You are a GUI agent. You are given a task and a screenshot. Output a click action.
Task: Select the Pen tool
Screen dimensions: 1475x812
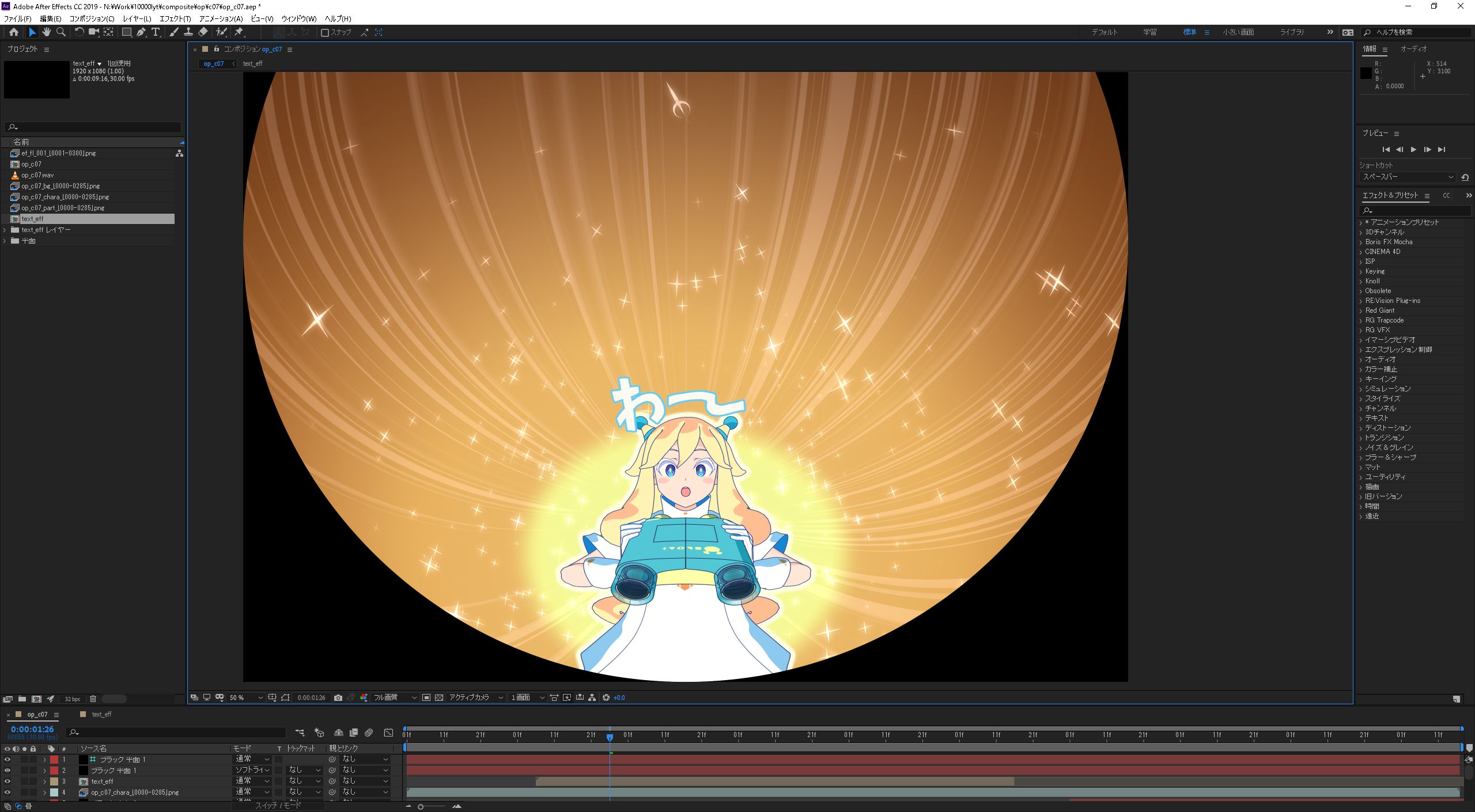(141, 32)
